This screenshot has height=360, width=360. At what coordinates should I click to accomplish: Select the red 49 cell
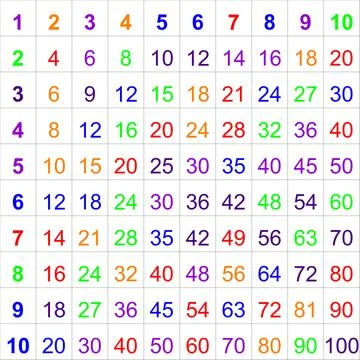tap(234, 238)
